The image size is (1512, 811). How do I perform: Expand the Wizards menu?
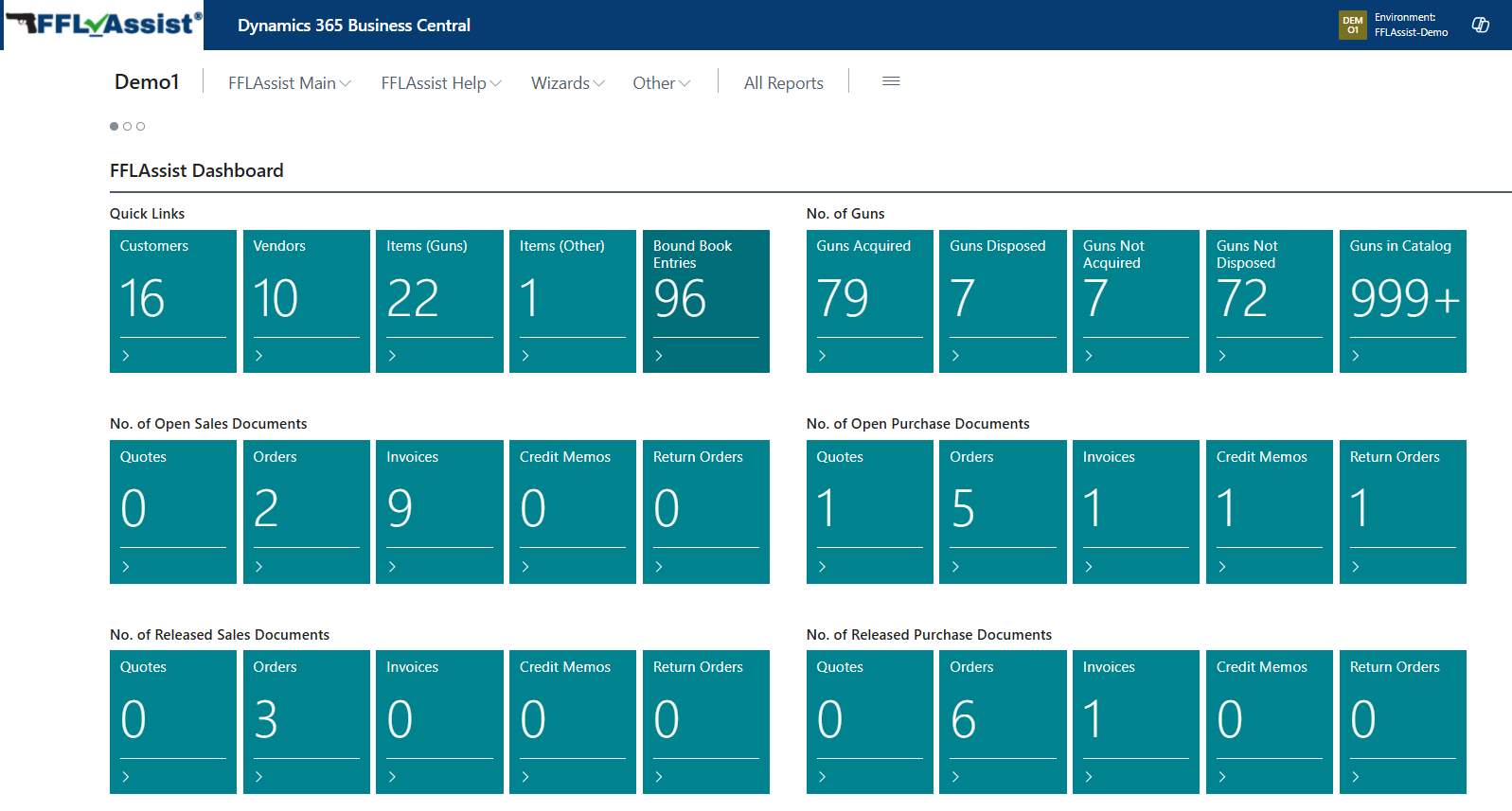click(x=568, y=83)
